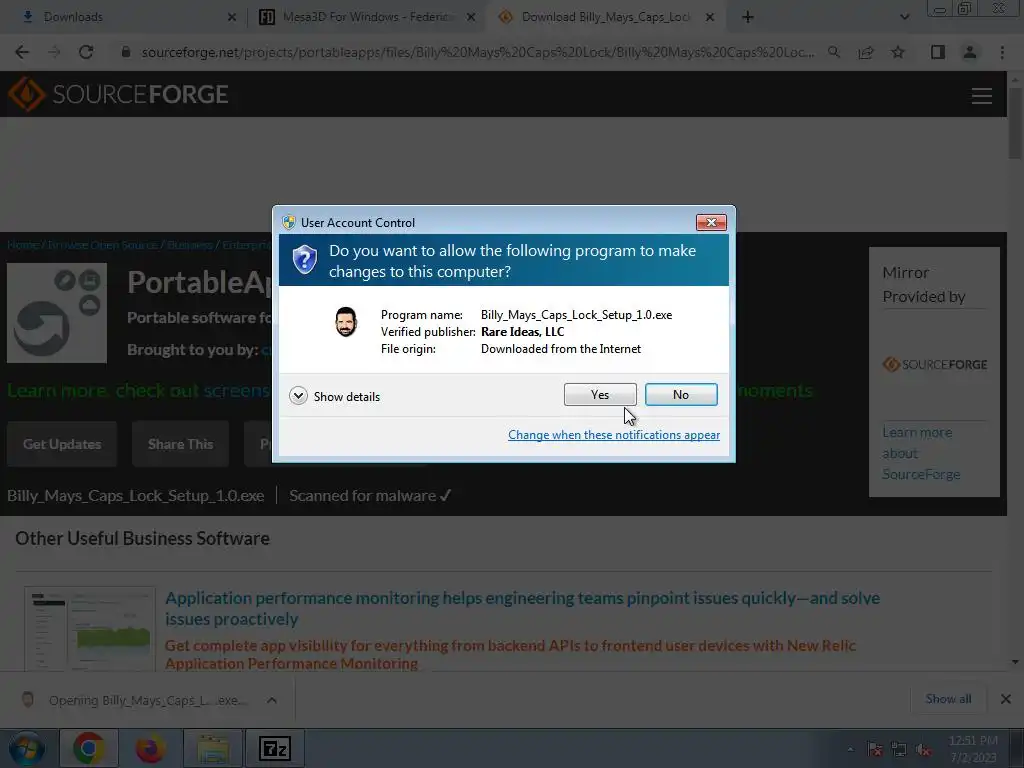Click the Get Updates button

tap(62, 444)
